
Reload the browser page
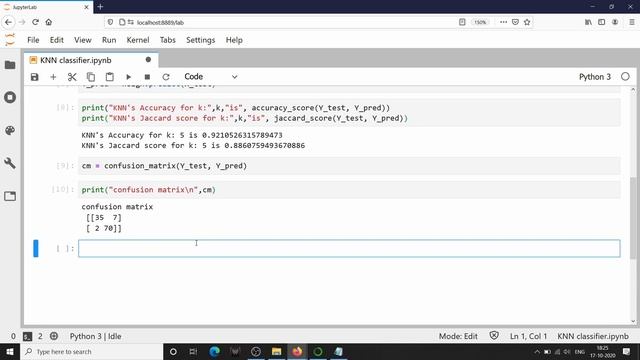[36, 22]
